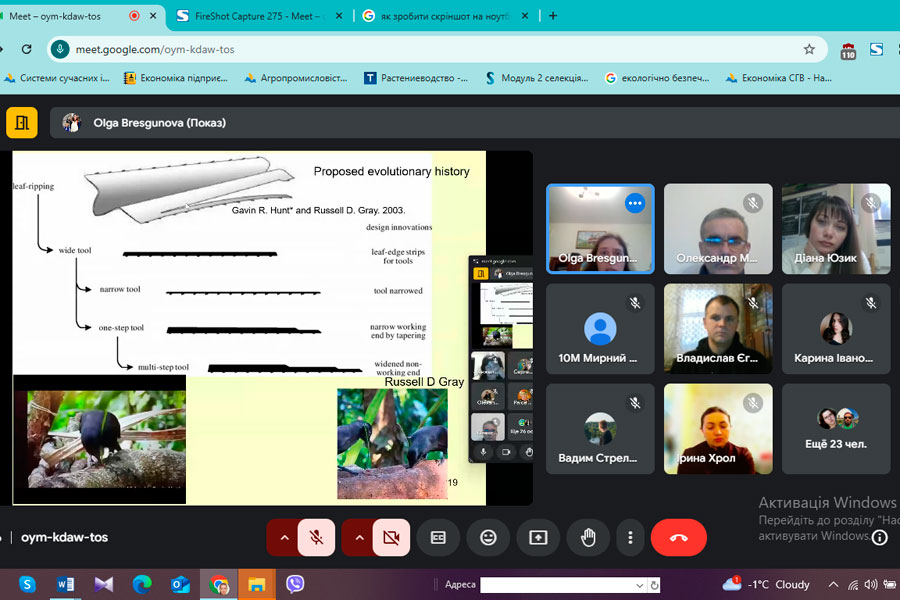The width and height of the screenshot is (900, 600).
Task: Turn on the camera in Meet
Action: click(391, 538)
